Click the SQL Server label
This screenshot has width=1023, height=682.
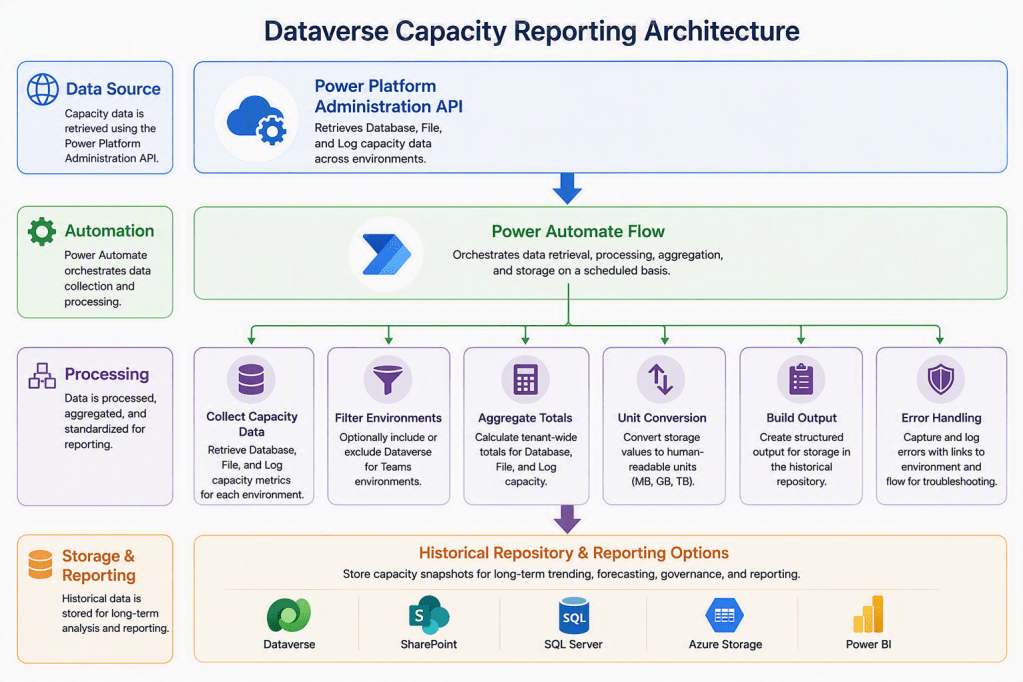coord(573,644)
